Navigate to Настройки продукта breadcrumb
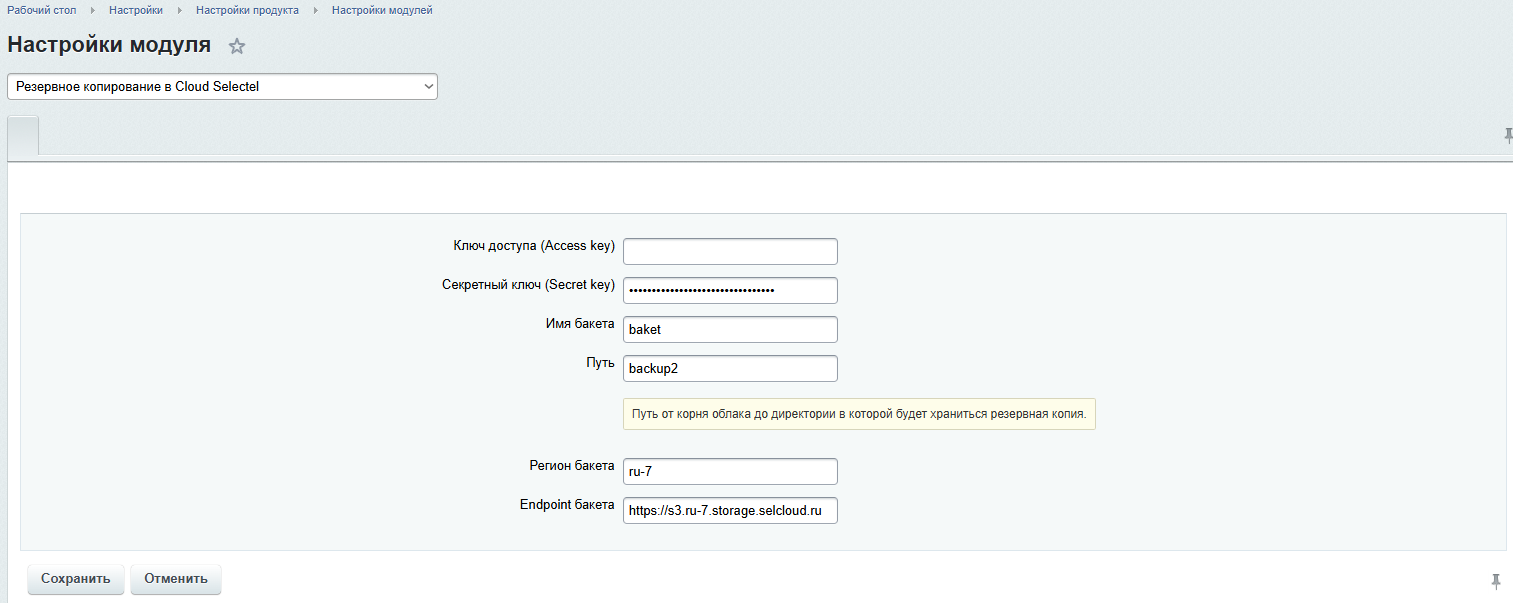Viewport: 1513px width, 603px height. tap(247, 10)
